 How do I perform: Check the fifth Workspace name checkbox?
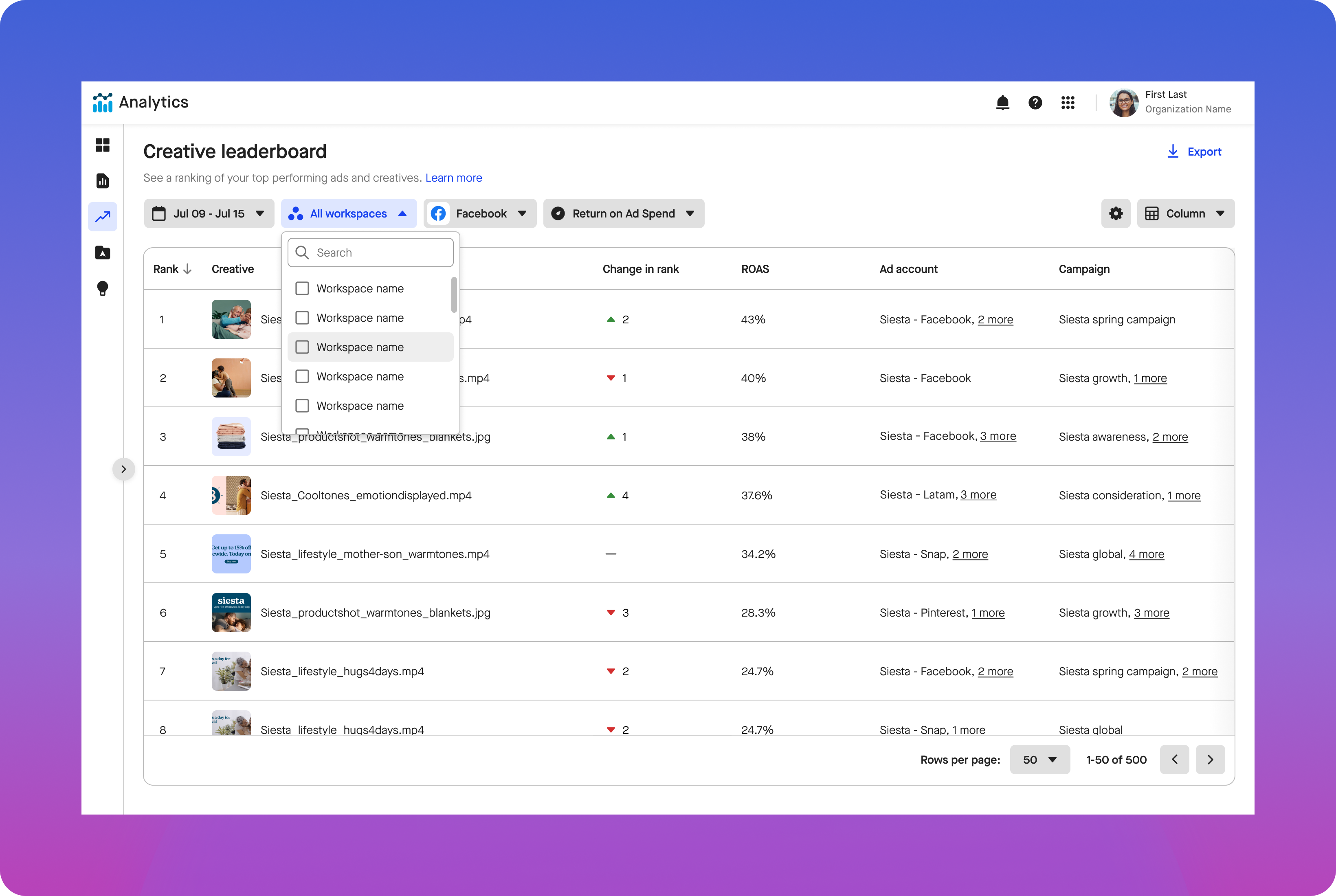(x=302, y=406)
